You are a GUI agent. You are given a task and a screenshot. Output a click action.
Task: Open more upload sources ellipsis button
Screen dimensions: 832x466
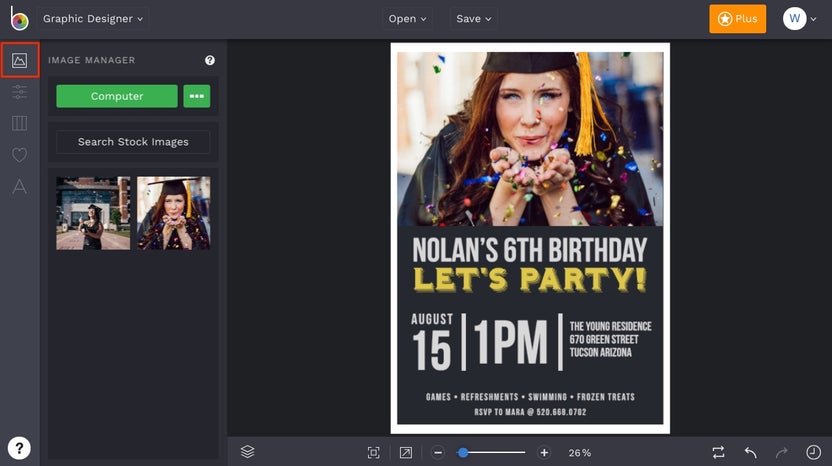[x=197, y=96]
